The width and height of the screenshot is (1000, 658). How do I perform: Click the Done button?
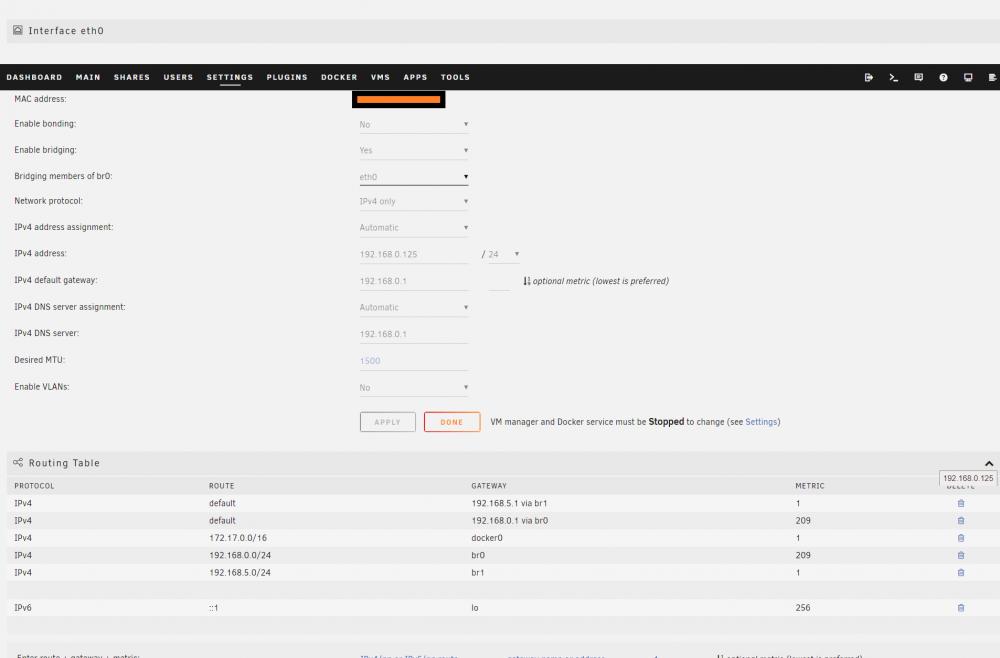pyautogui.click(x=452, y=422)
